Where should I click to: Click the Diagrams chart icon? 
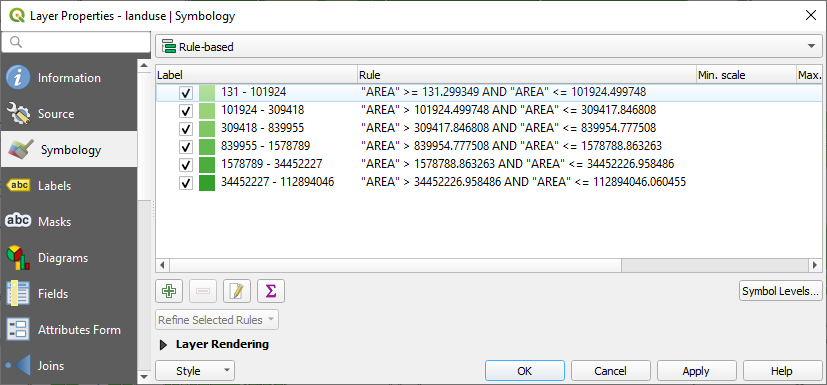[18, 258]
